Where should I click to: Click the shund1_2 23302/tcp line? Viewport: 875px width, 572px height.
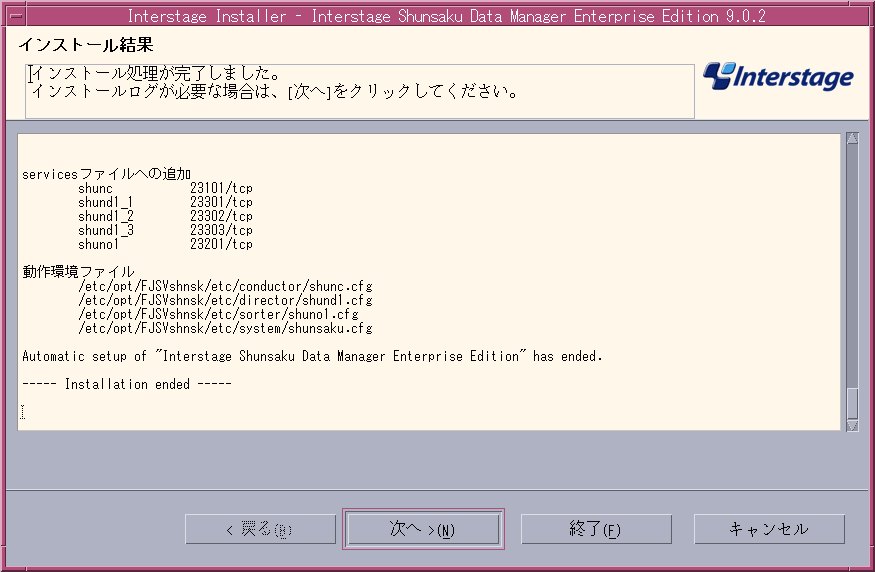165,216
